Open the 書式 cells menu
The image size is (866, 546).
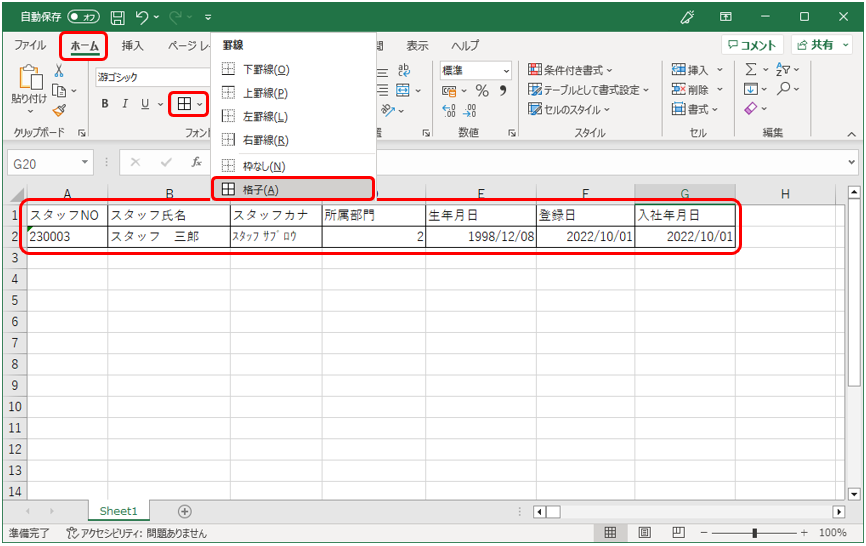click(x=695, y=109)
